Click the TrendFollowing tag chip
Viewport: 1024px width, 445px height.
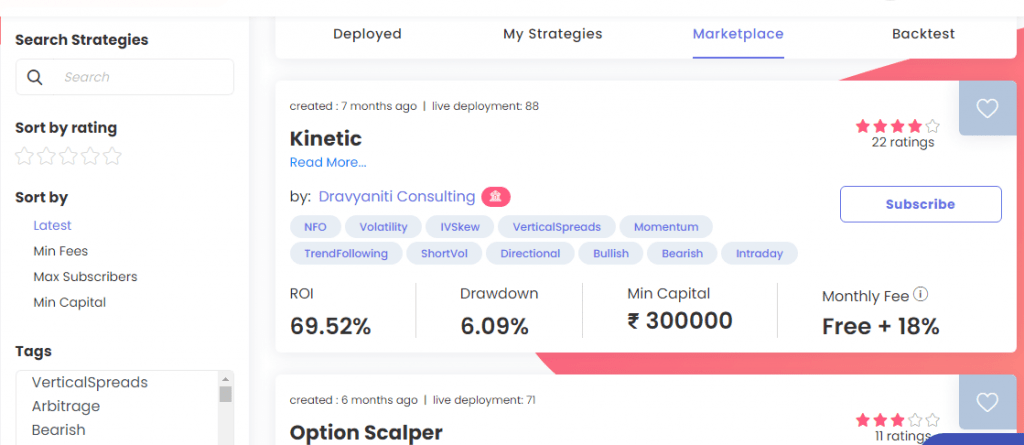click(346, 254)
